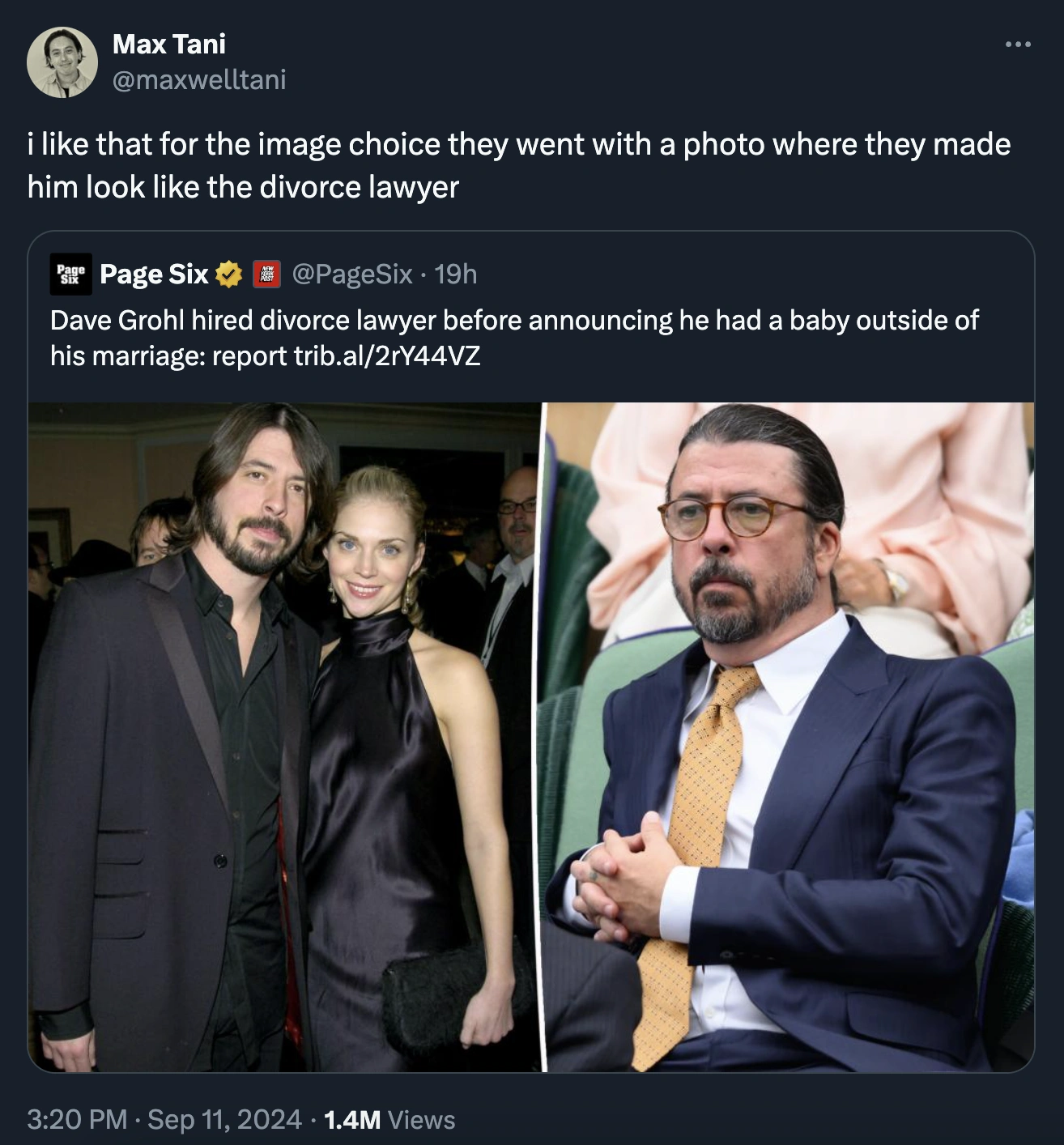The width and height of the screenshot is (1064, 1145).
Task: Click the Page Six account name
Action: [x=154, y=275]
